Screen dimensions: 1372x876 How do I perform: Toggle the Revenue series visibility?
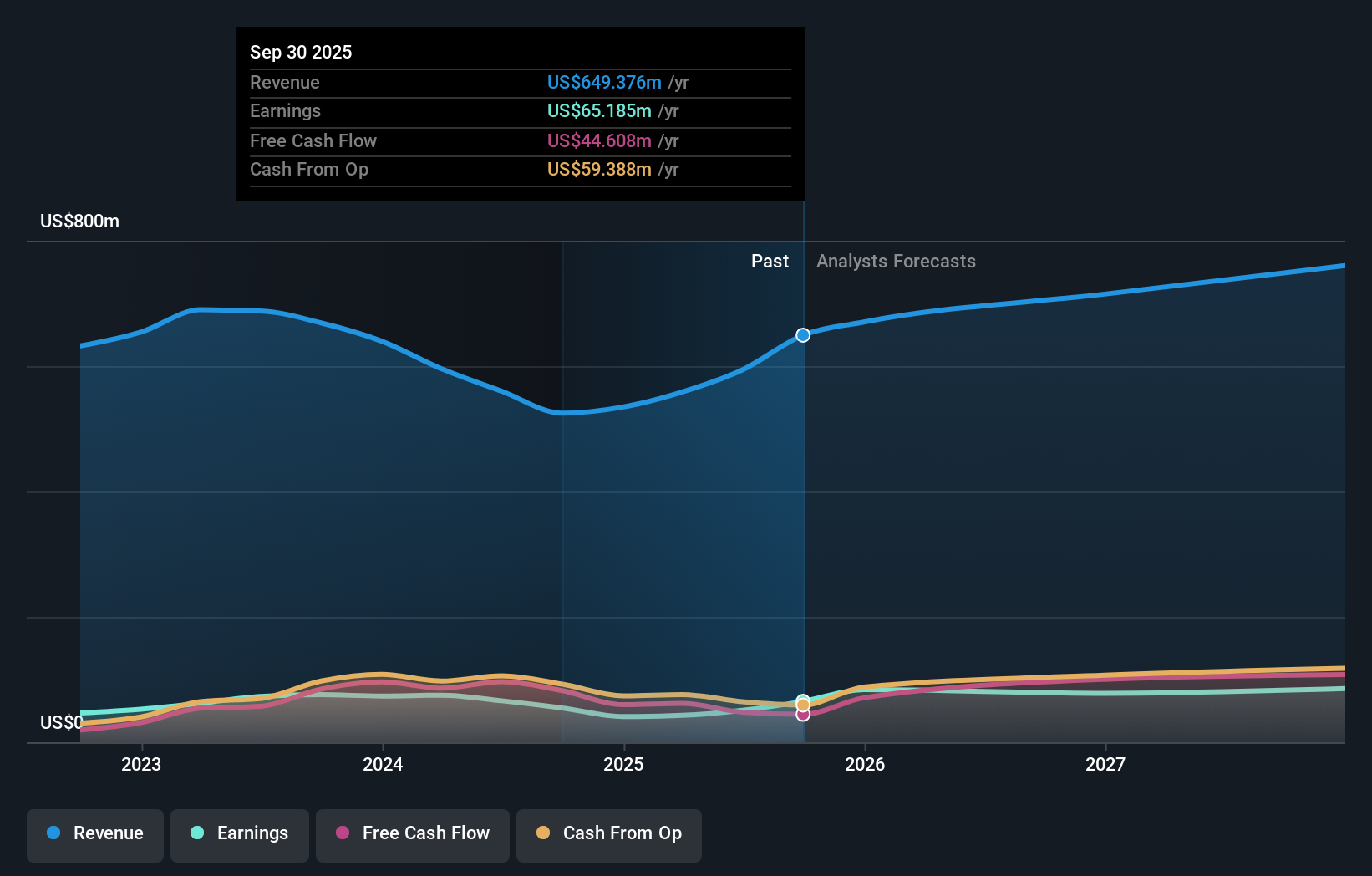point(94,835)
